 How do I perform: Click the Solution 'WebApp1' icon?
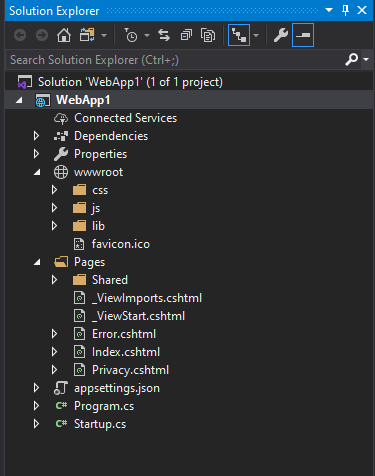[x=25, y=82]
